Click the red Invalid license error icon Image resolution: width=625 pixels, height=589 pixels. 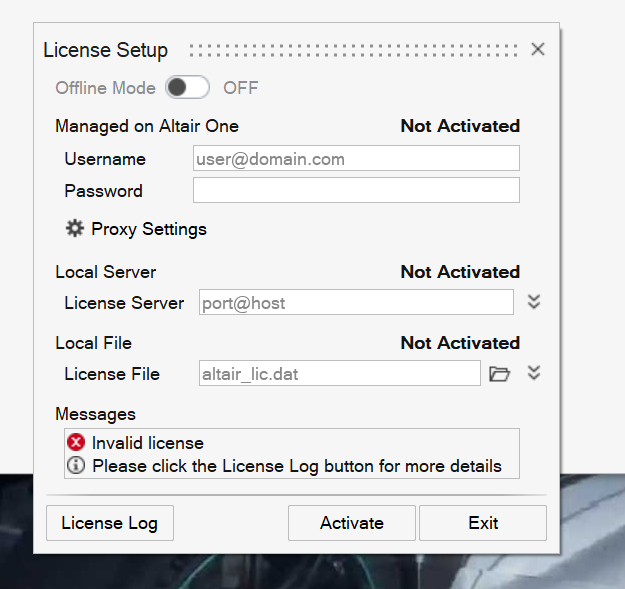[x=76, y=442]
